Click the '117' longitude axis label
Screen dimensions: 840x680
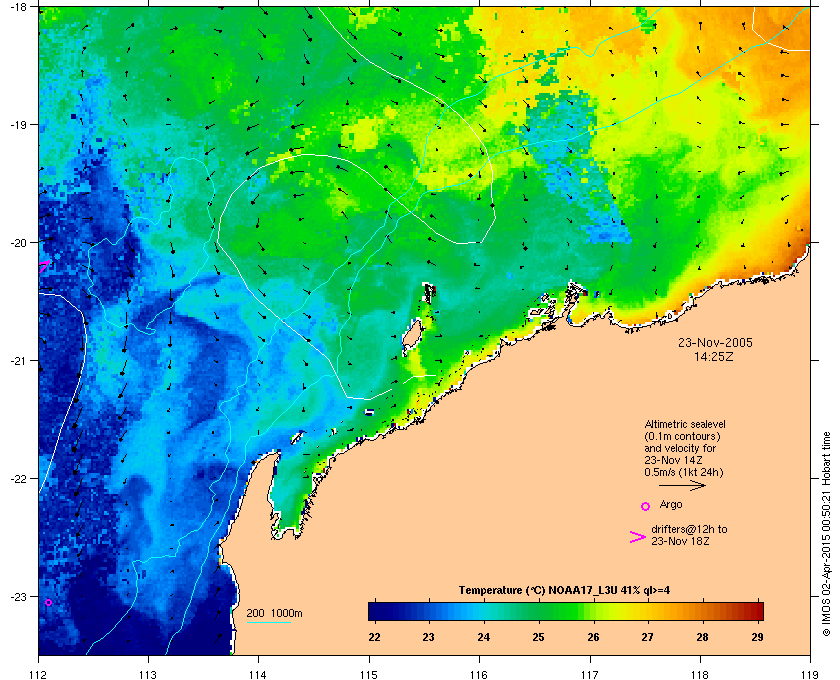click(590, 674)
